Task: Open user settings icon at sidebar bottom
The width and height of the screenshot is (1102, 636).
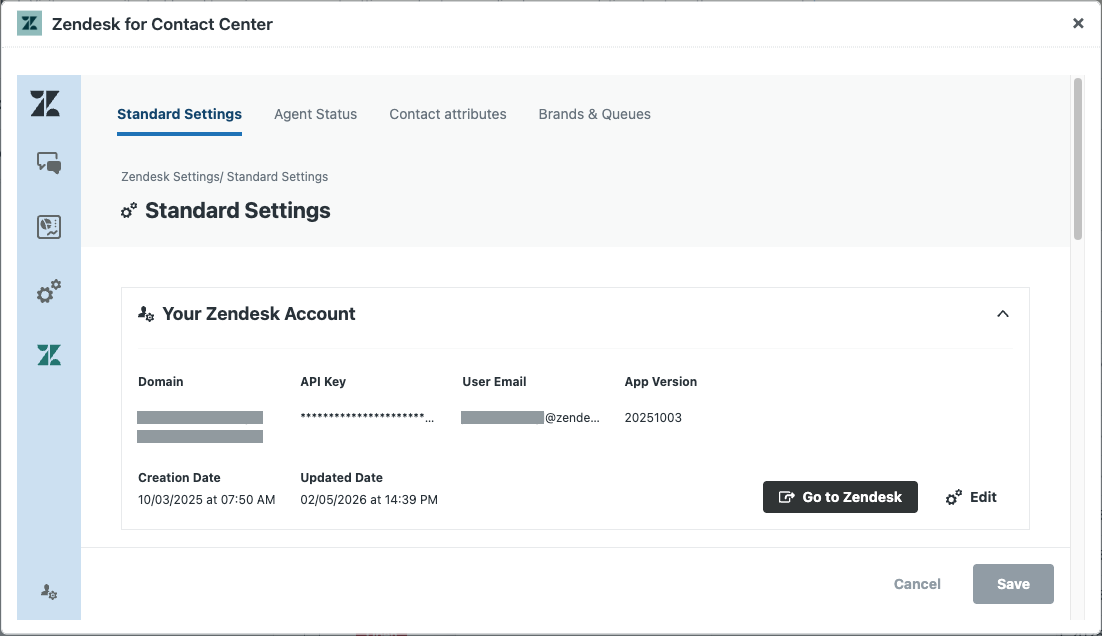Action: tap(49, 591)
